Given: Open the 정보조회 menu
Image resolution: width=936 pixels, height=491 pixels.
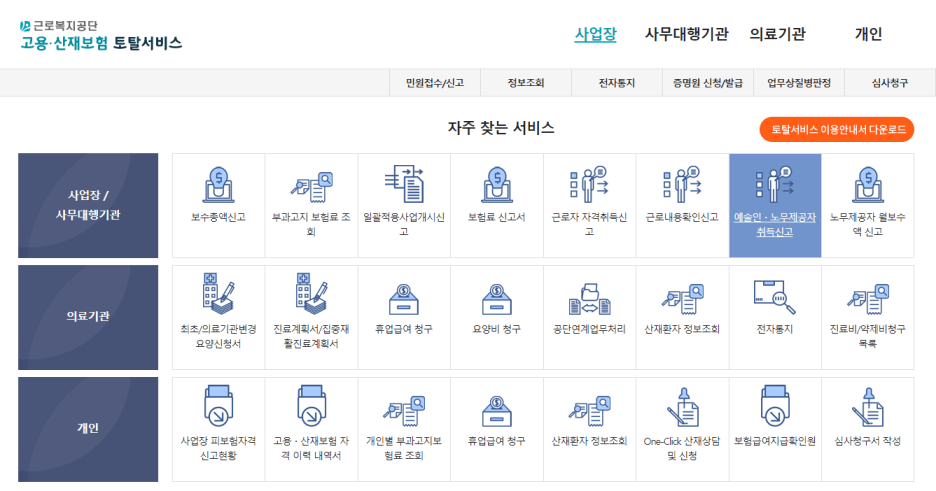Looking at the screenshot, I should (x=526, y=83).
